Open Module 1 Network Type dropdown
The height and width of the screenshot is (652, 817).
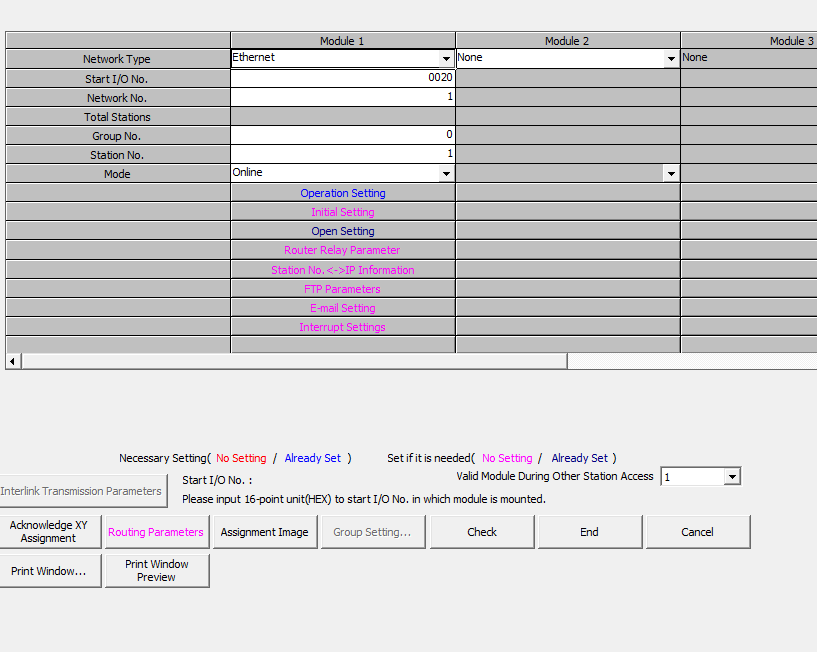pos(446,59)
